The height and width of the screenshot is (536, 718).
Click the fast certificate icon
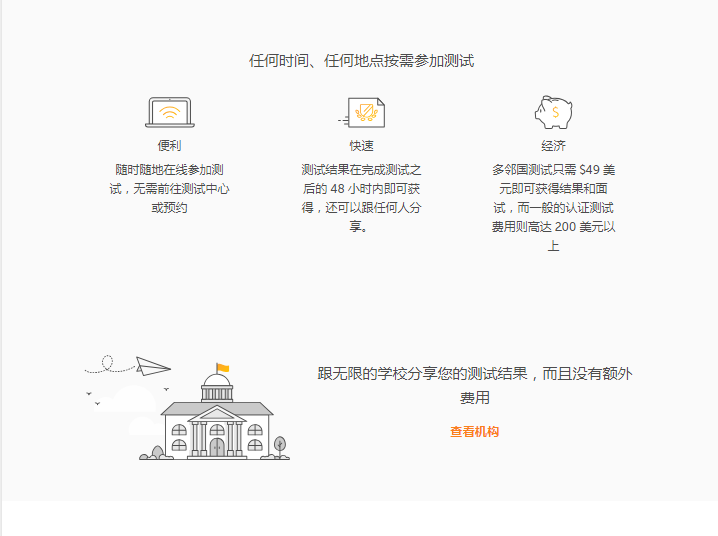click(364, 112)
